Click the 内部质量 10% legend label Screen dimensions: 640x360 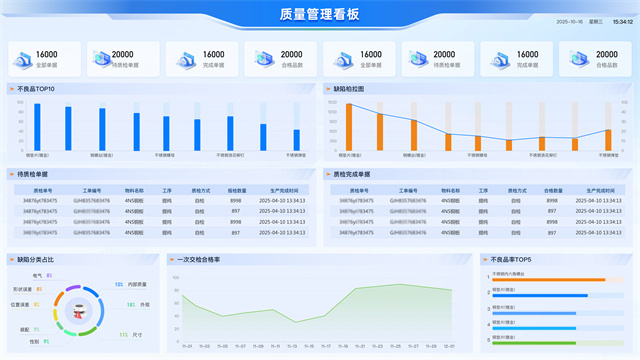131,284
